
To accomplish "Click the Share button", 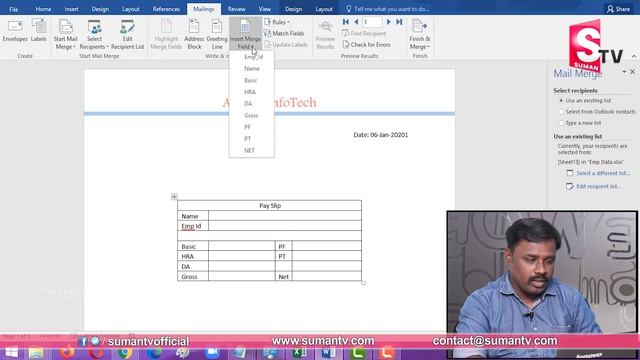I will (618, 9).
